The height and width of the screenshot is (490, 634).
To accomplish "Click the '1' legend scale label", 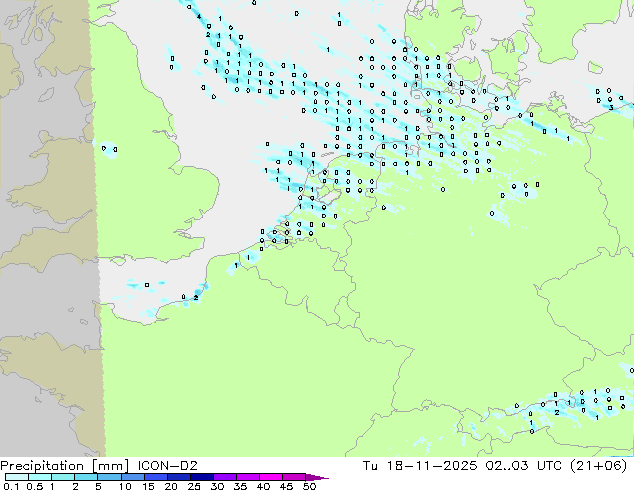I will [52, 486].
